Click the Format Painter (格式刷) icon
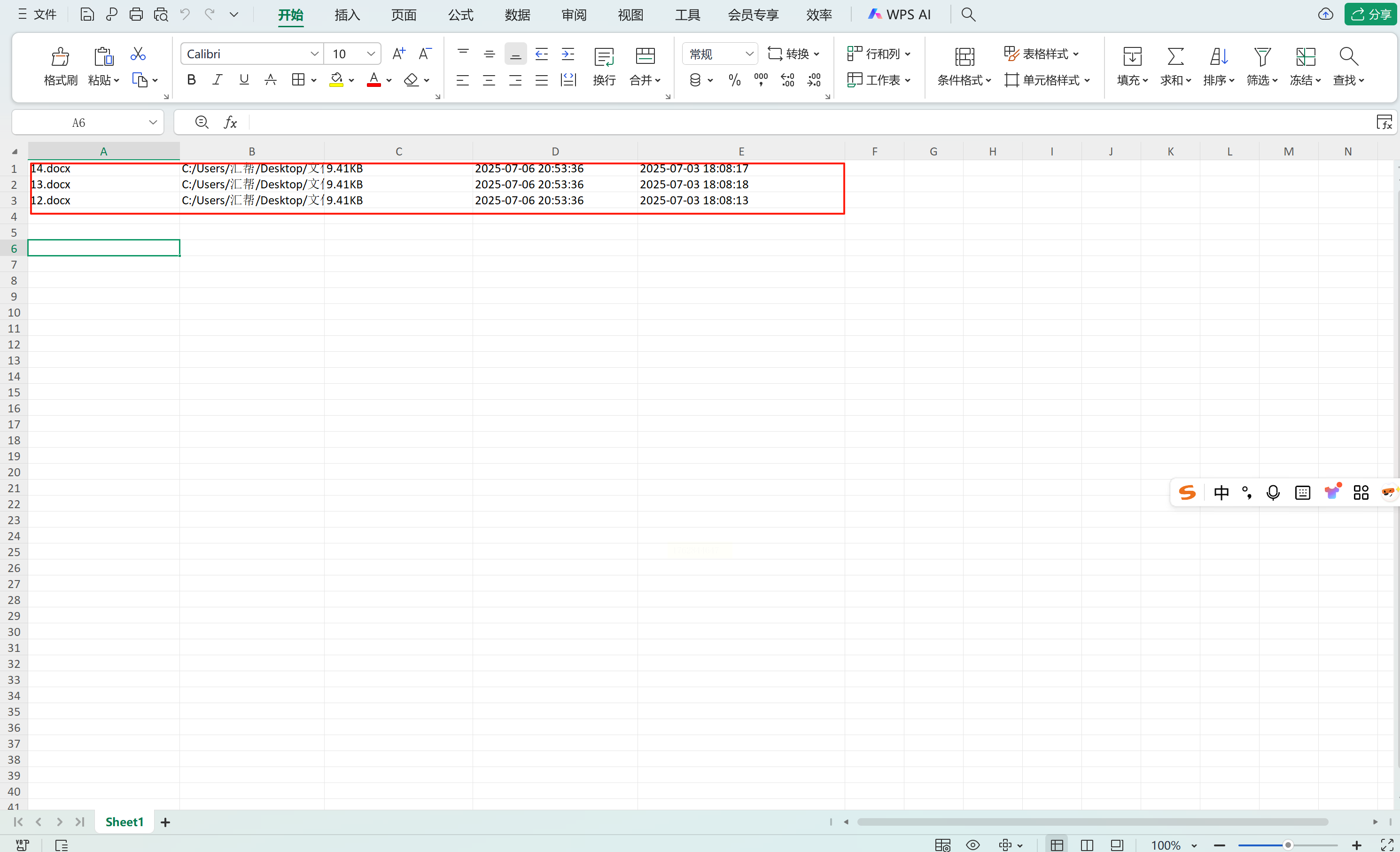The height and width of the screenshot is (852, 1400). (x=60, y=56)
